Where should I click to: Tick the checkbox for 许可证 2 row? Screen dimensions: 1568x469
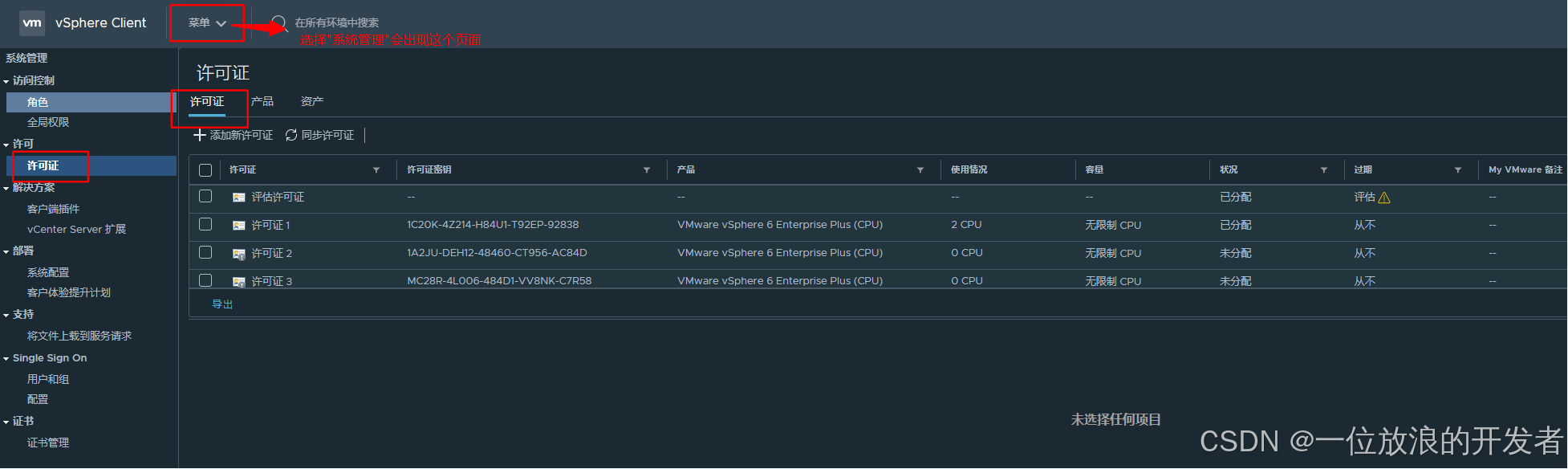pyautogui.click(x=205, y=252)
